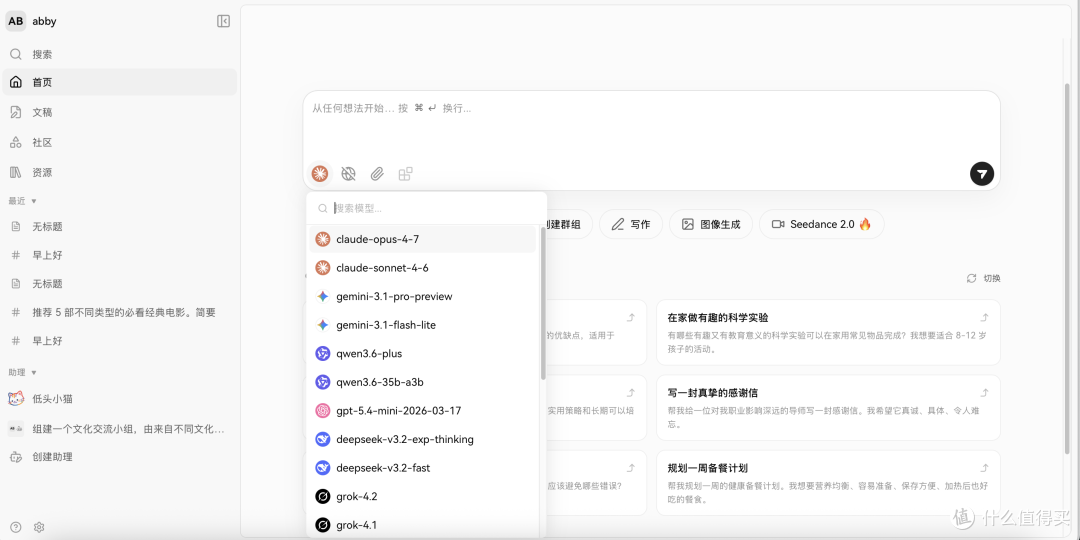The width and height of the screenshot is (1080, 540).
Task: Click the abby user avatar
Action: click(16, 21)
